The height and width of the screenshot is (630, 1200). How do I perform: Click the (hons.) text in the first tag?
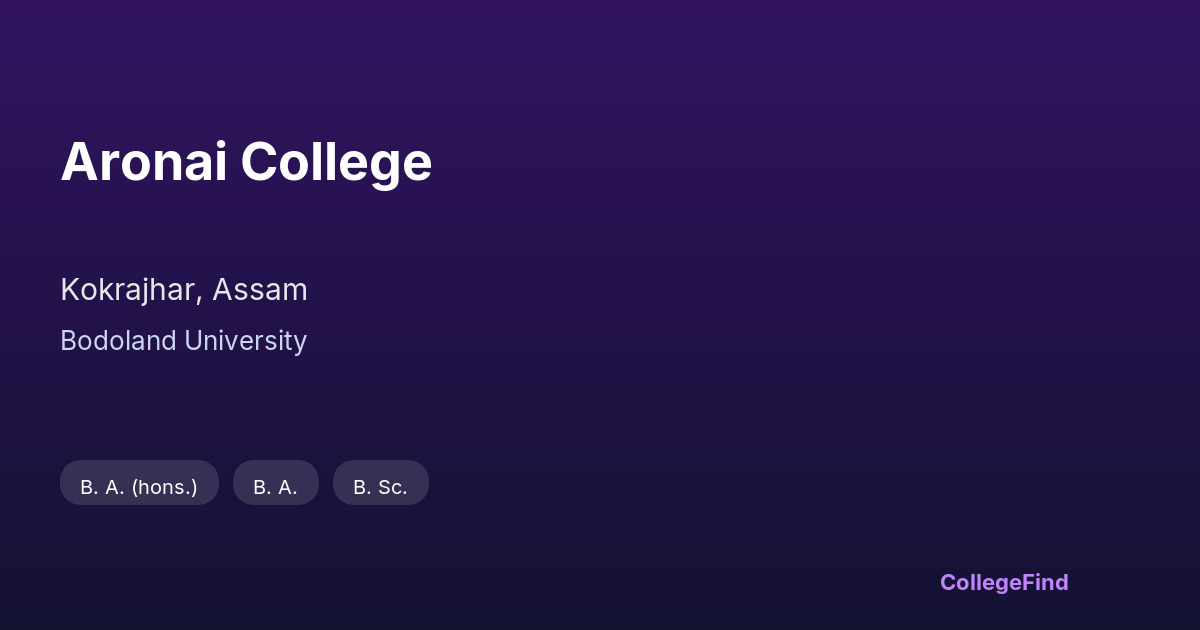tap(165, 487)
